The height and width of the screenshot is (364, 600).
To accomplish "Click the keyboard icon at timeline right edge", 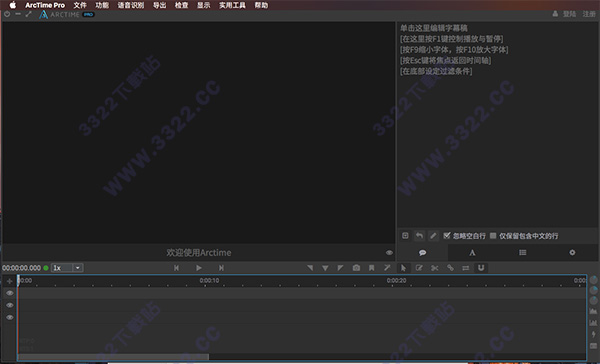I will pos(593,346).
